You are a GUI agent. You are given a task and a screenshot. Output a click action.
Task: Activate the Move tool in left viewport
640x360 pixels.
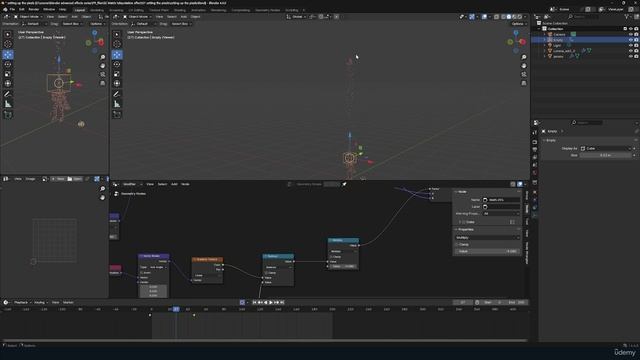(x=8, y=54)
